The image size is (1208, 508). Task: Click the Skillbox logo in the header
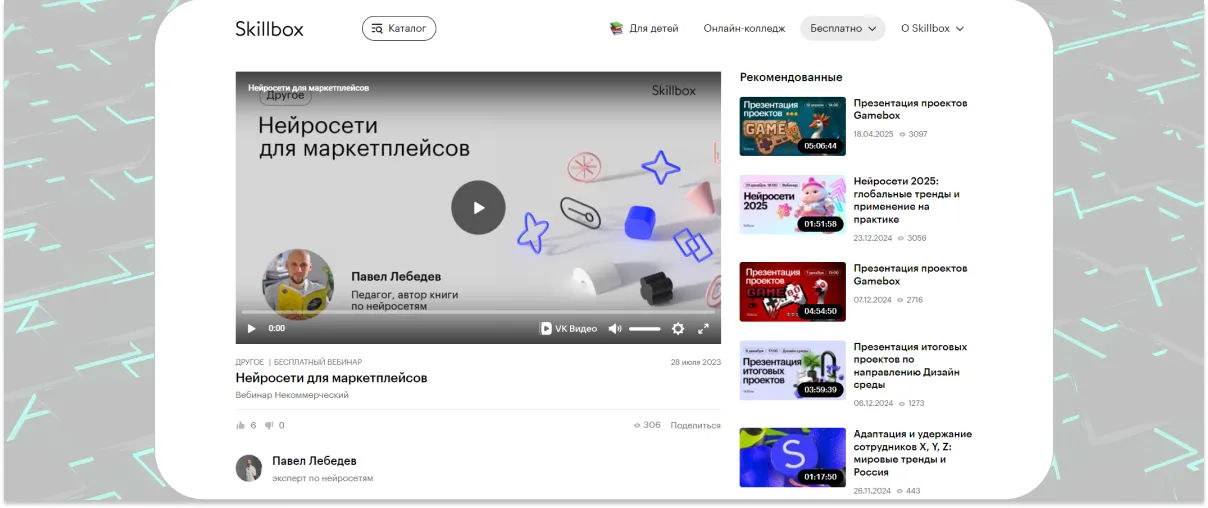tap(269, 28)
